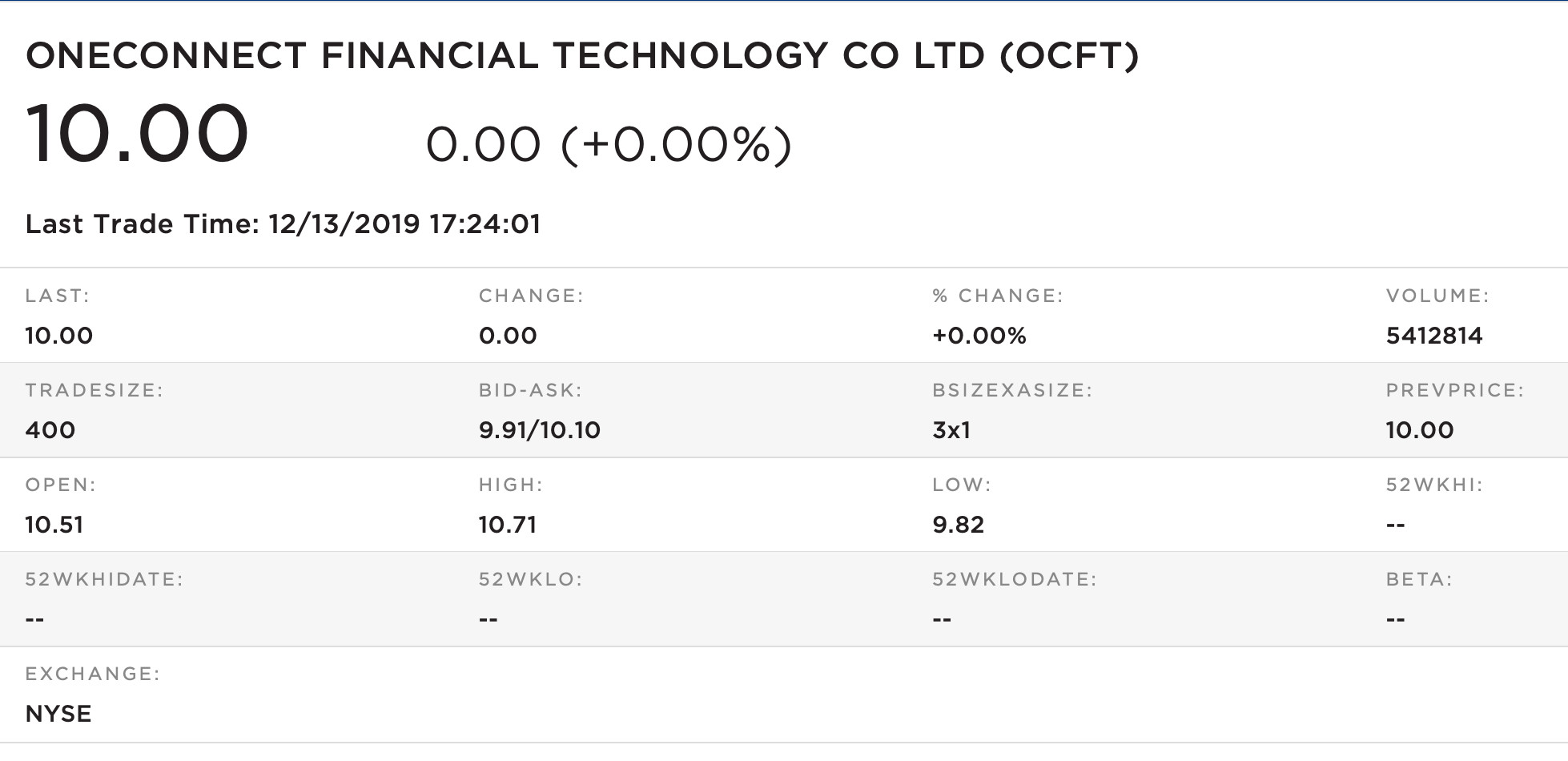The image size is (1568, 761).
Task: Select the Last Trade Time line
Action: coord(283,224)
